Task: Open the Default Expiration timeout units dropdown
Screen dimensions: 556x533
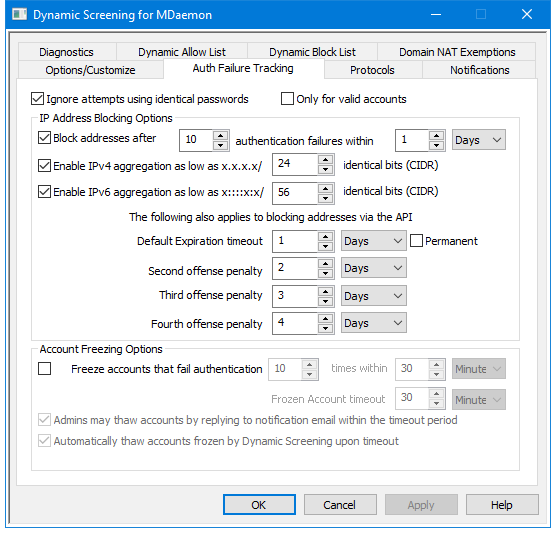Action: [374, 241]
